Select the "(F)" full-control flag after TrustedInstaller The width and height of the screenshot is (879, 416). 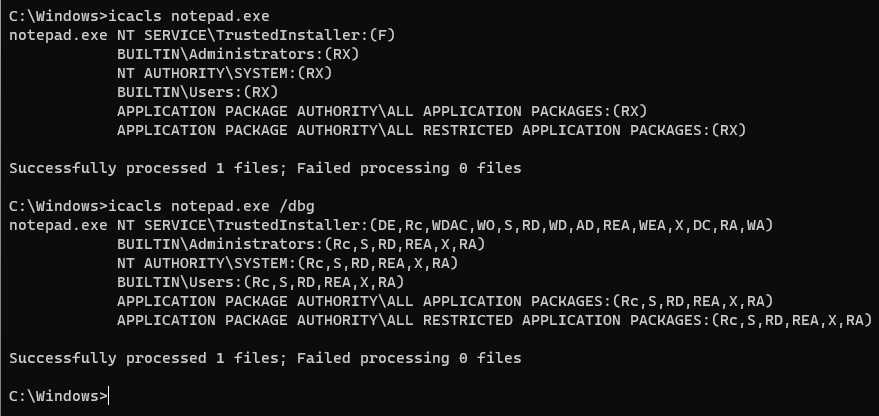point(384,35)
